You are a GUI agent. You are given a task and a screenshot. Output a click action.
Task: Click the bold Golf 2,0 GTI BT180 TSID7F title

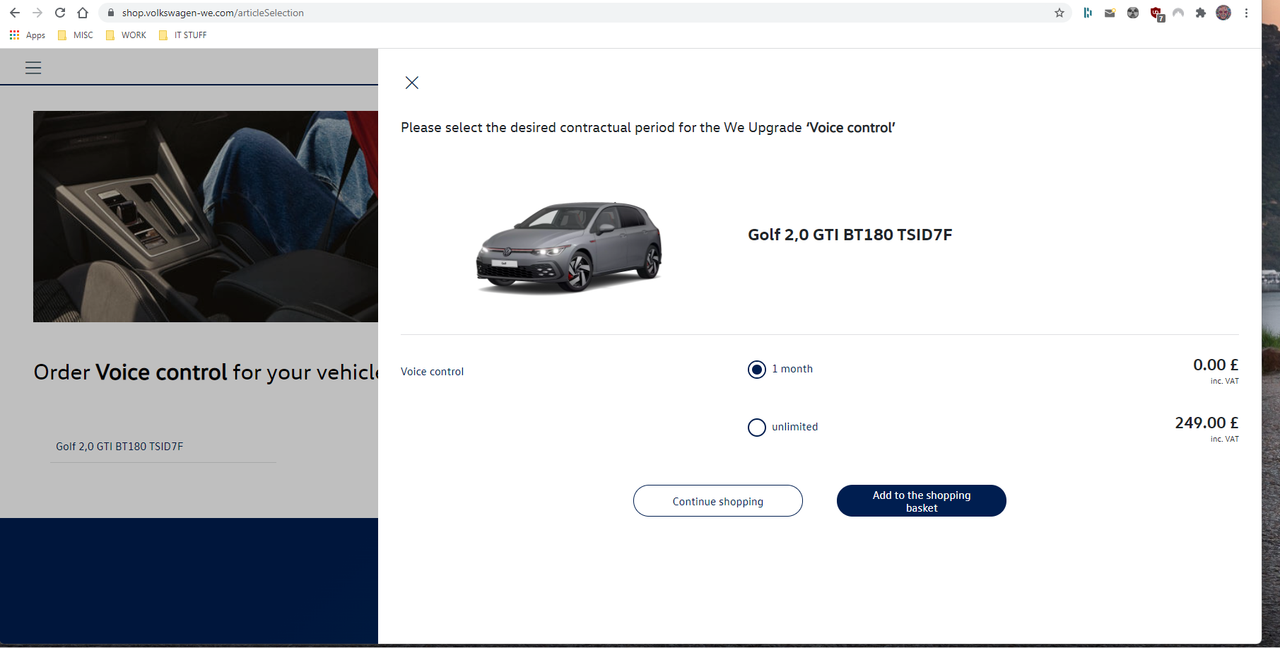[850, 235]
